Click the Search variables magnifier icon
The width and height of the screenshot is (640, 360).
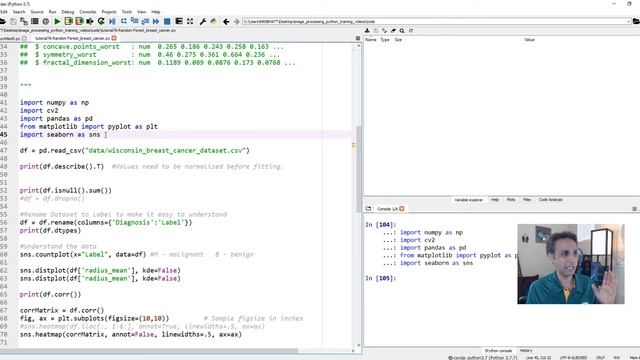pos(402,31)
